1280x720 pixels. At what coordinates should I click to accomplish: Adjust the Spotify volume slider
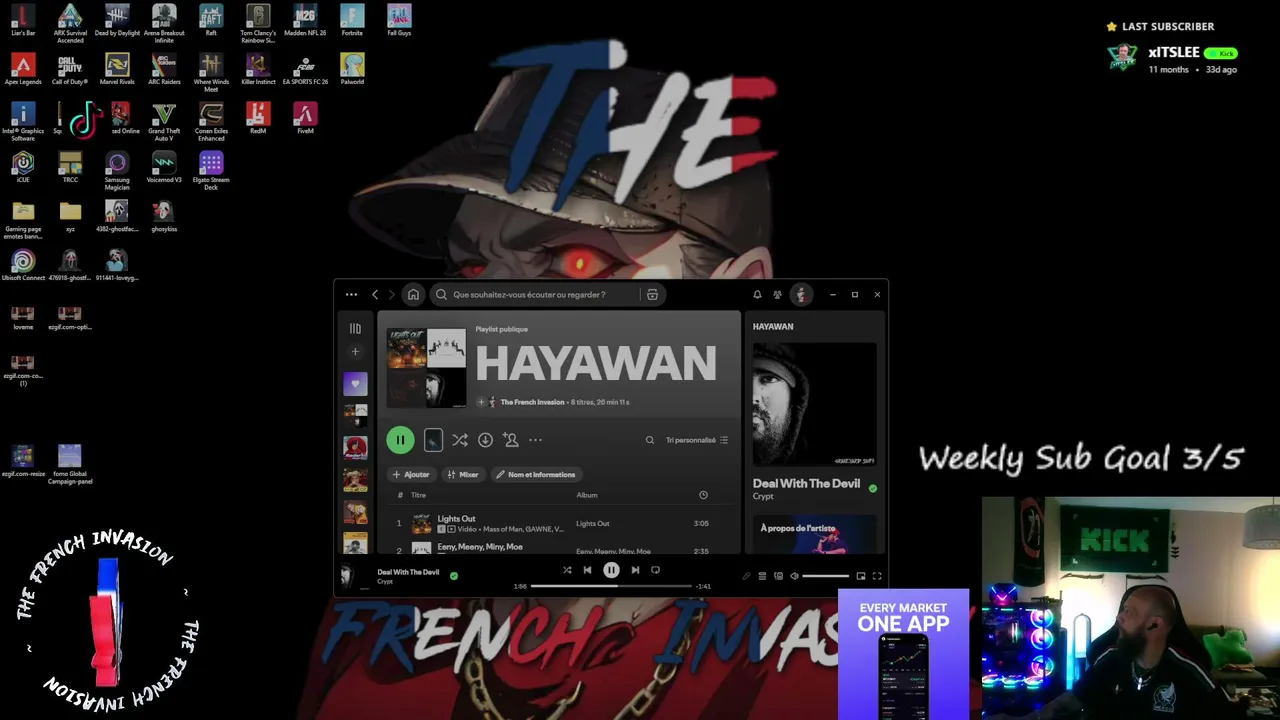pyautogui.click(x=826, y=576)
